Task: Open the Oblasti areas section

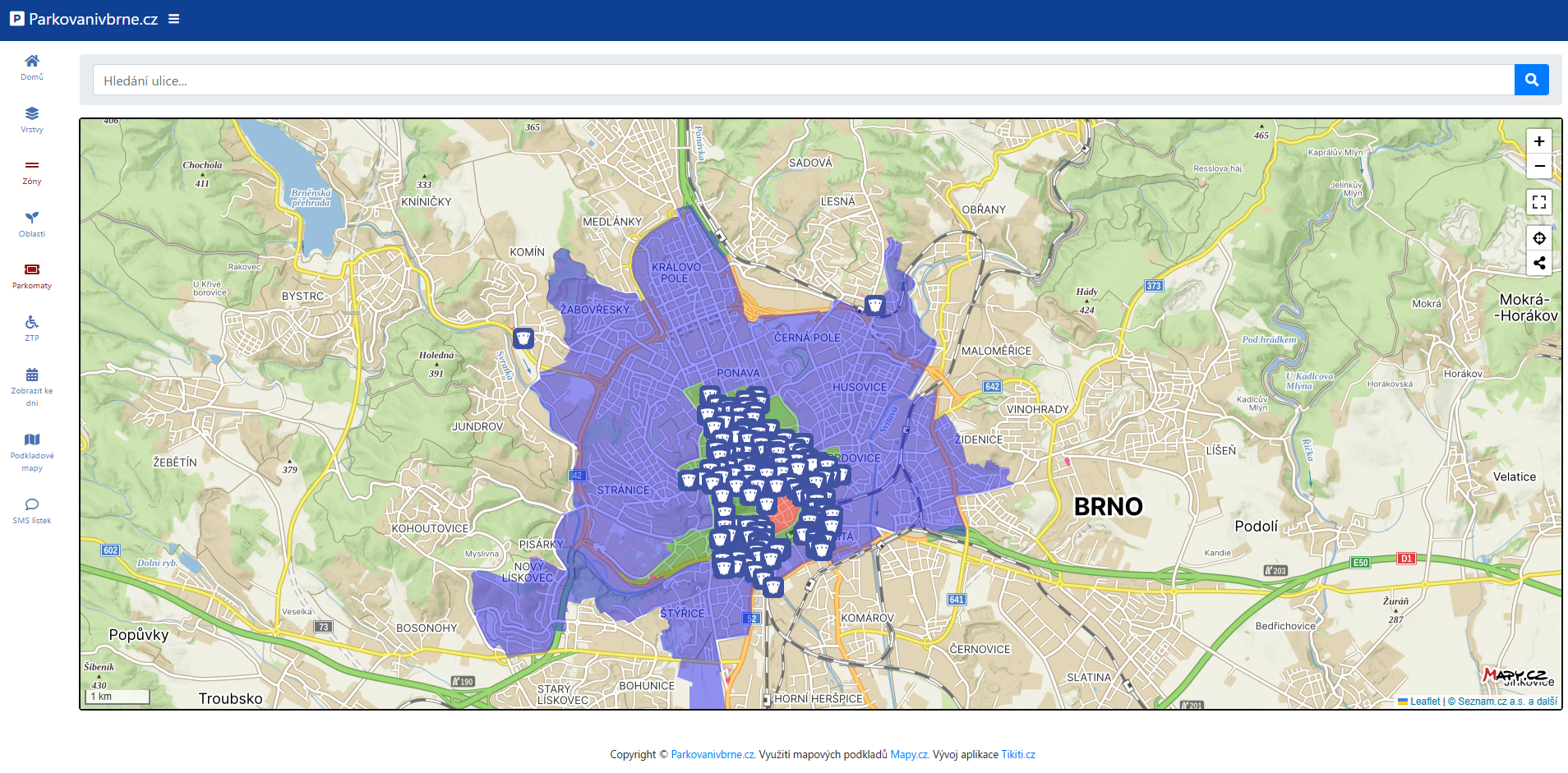Action: tap(32, 224)
